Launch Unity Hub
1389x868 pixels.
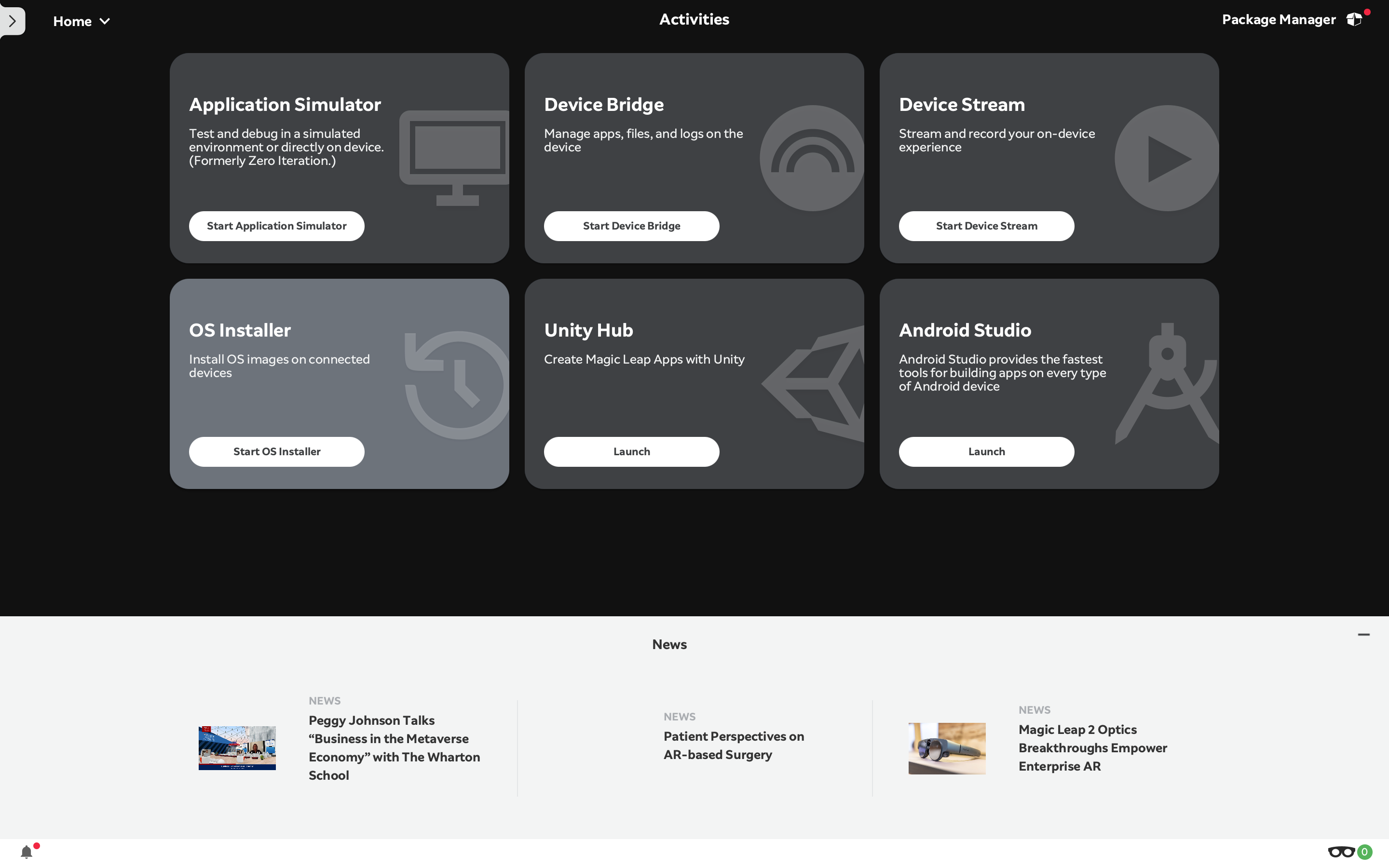[631, 452]
